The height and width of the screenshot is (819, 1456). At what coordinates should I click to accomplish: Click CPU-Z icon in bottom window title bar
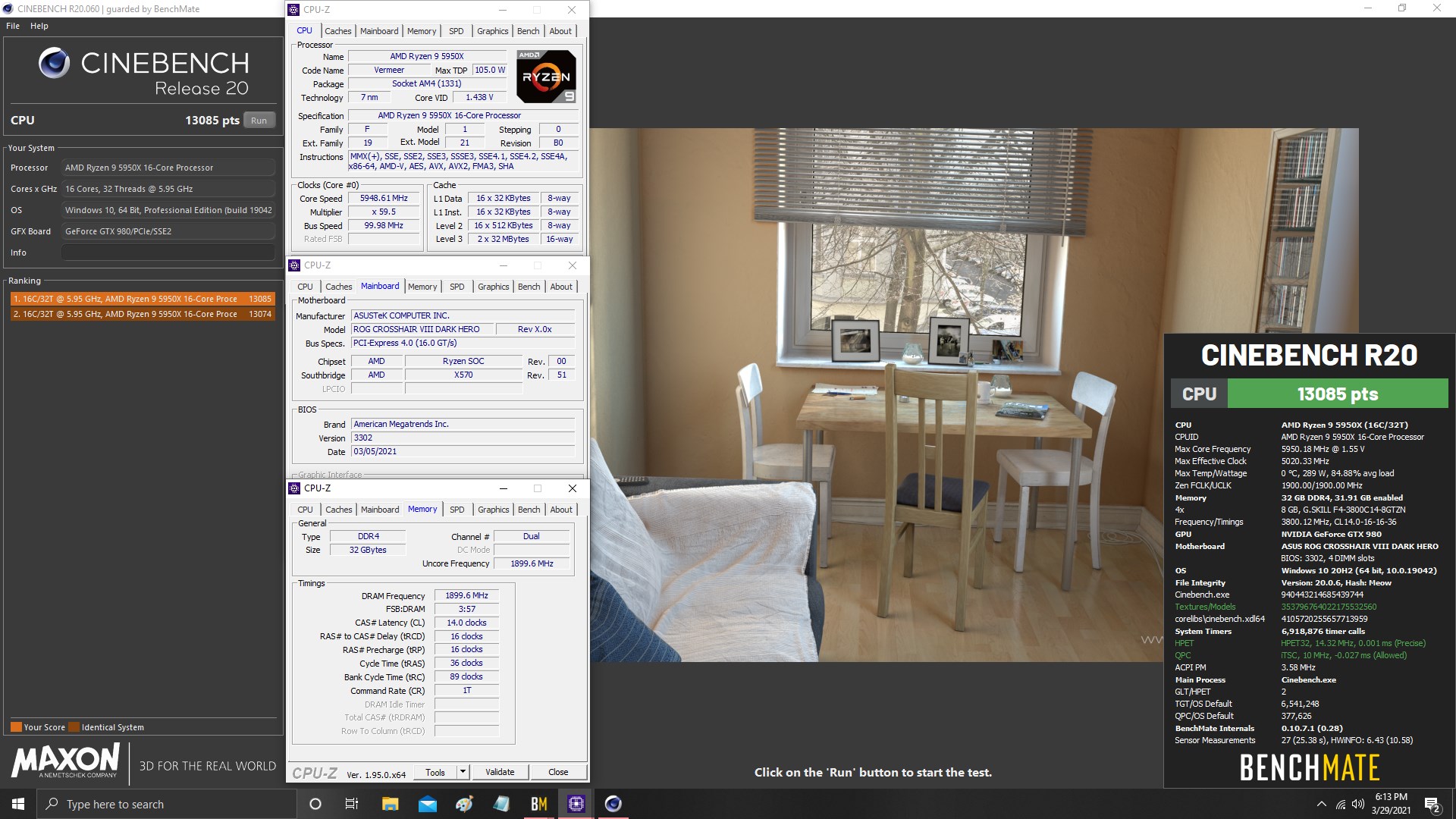coord(295,488)
